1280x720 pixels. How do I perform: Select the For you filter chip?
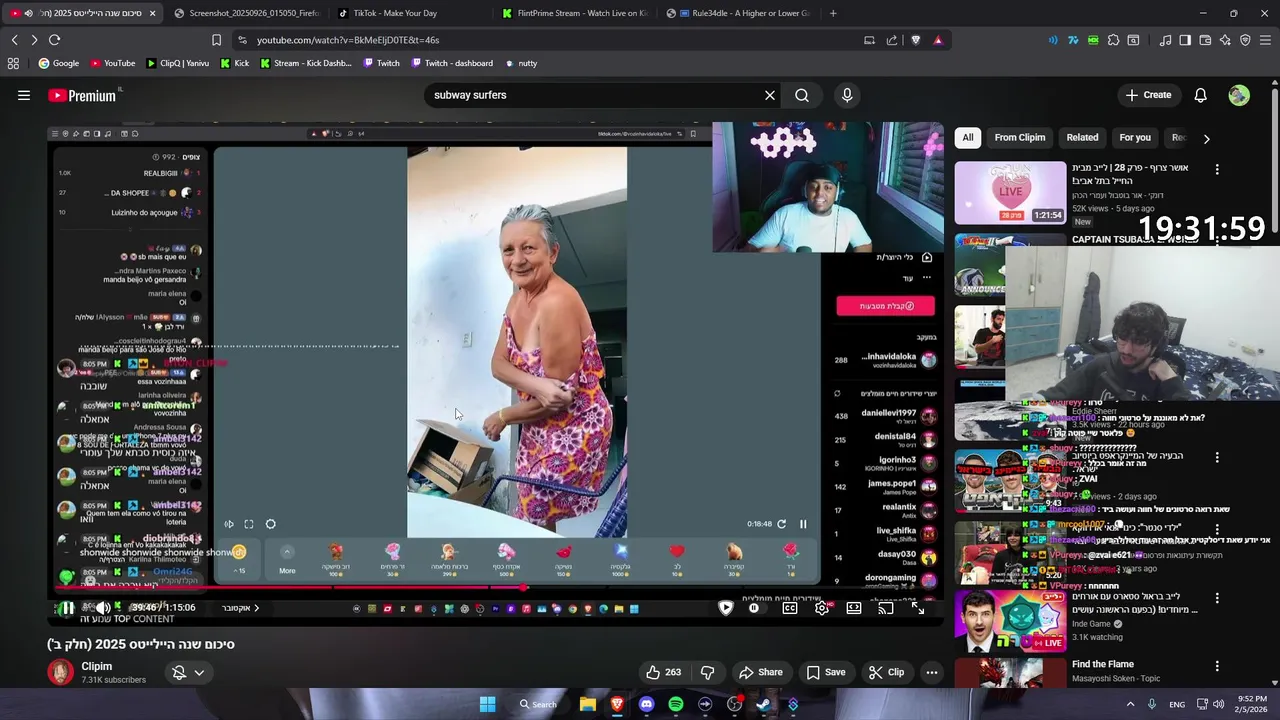pyautogui.click(x=1135, y=138)
